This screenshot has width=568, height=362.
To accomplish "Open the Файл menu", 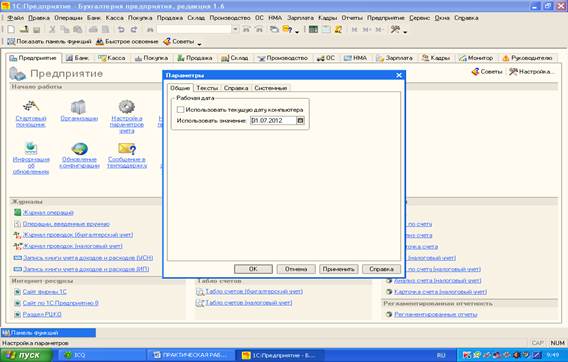I will (15, 18).
